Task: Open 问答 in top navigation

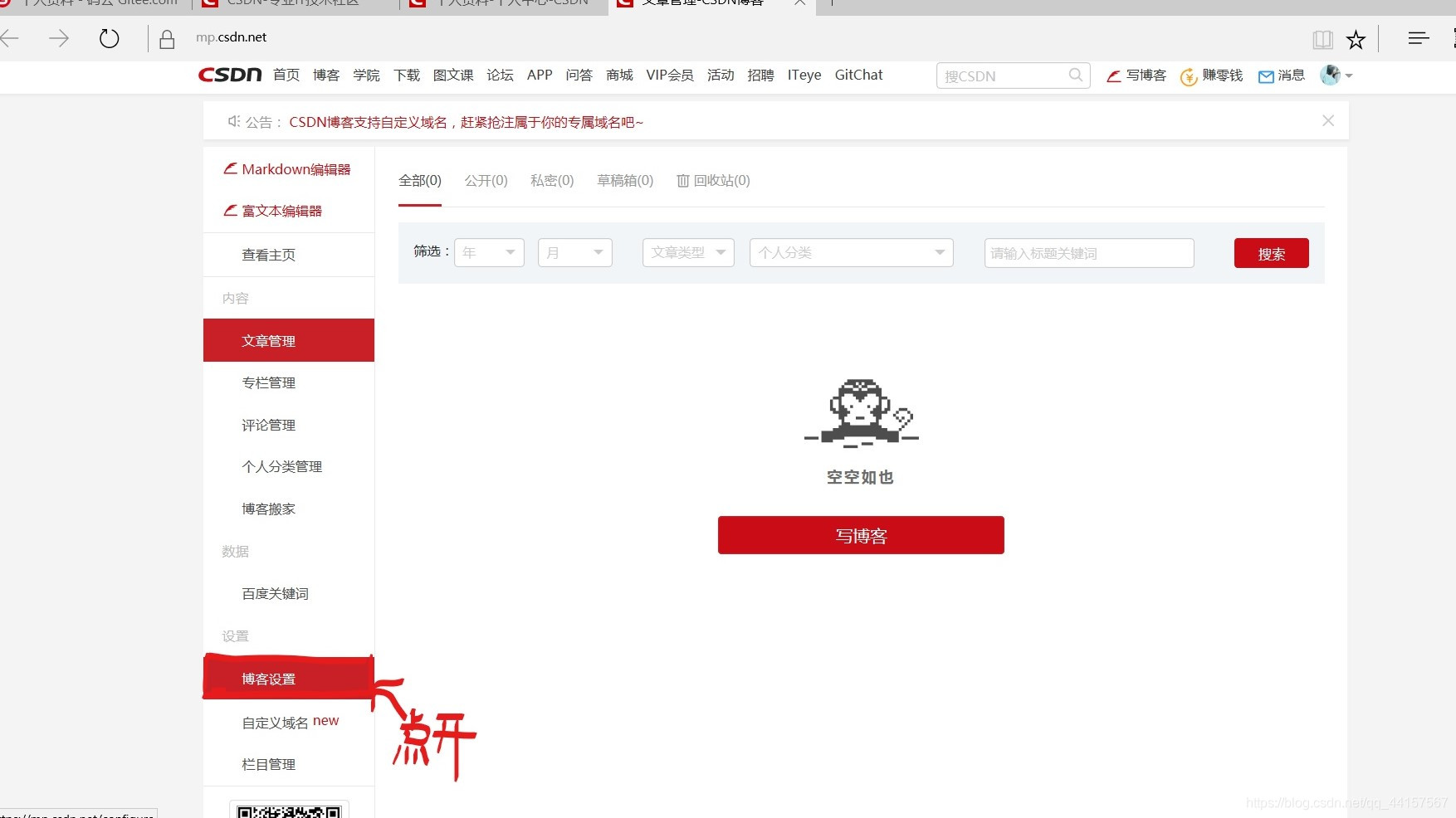Action: coord(579,75)
